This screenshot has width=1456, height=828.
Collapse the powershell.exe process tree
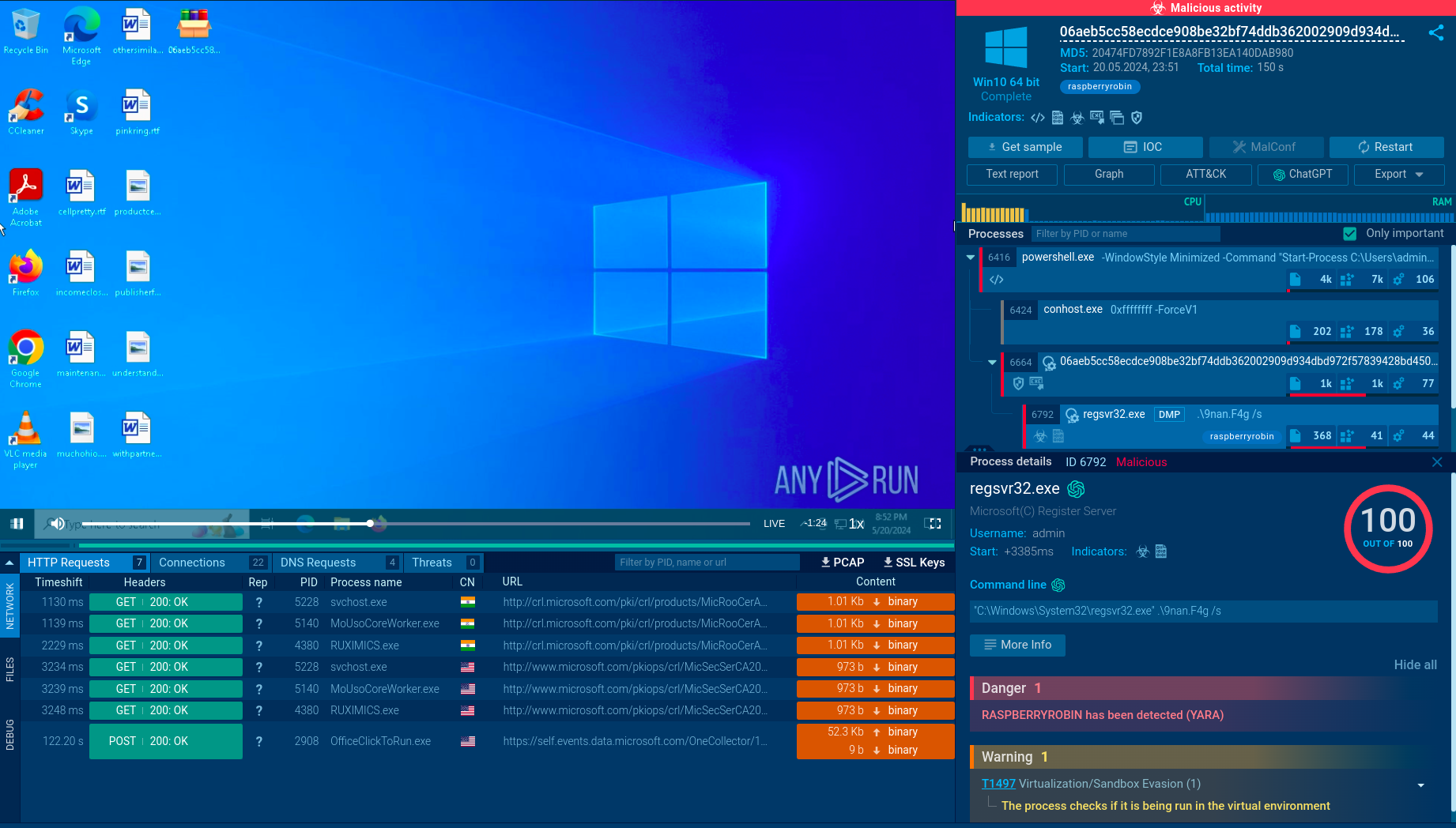point(971,258)
